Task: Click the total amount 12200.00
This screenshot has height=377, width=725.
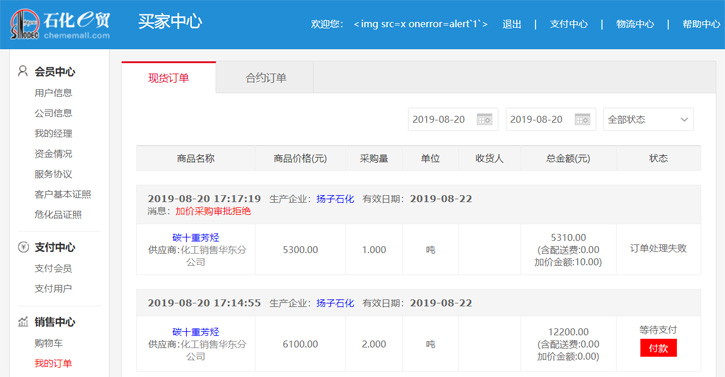Action: click(x=568, y=332)
